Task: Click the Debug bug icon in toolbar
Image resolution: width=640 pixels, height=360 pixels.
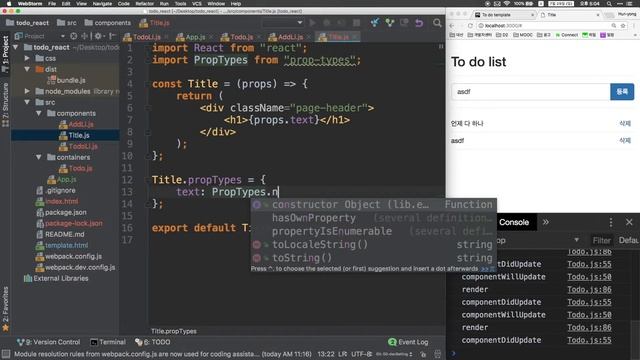Action: pos(327,23)
